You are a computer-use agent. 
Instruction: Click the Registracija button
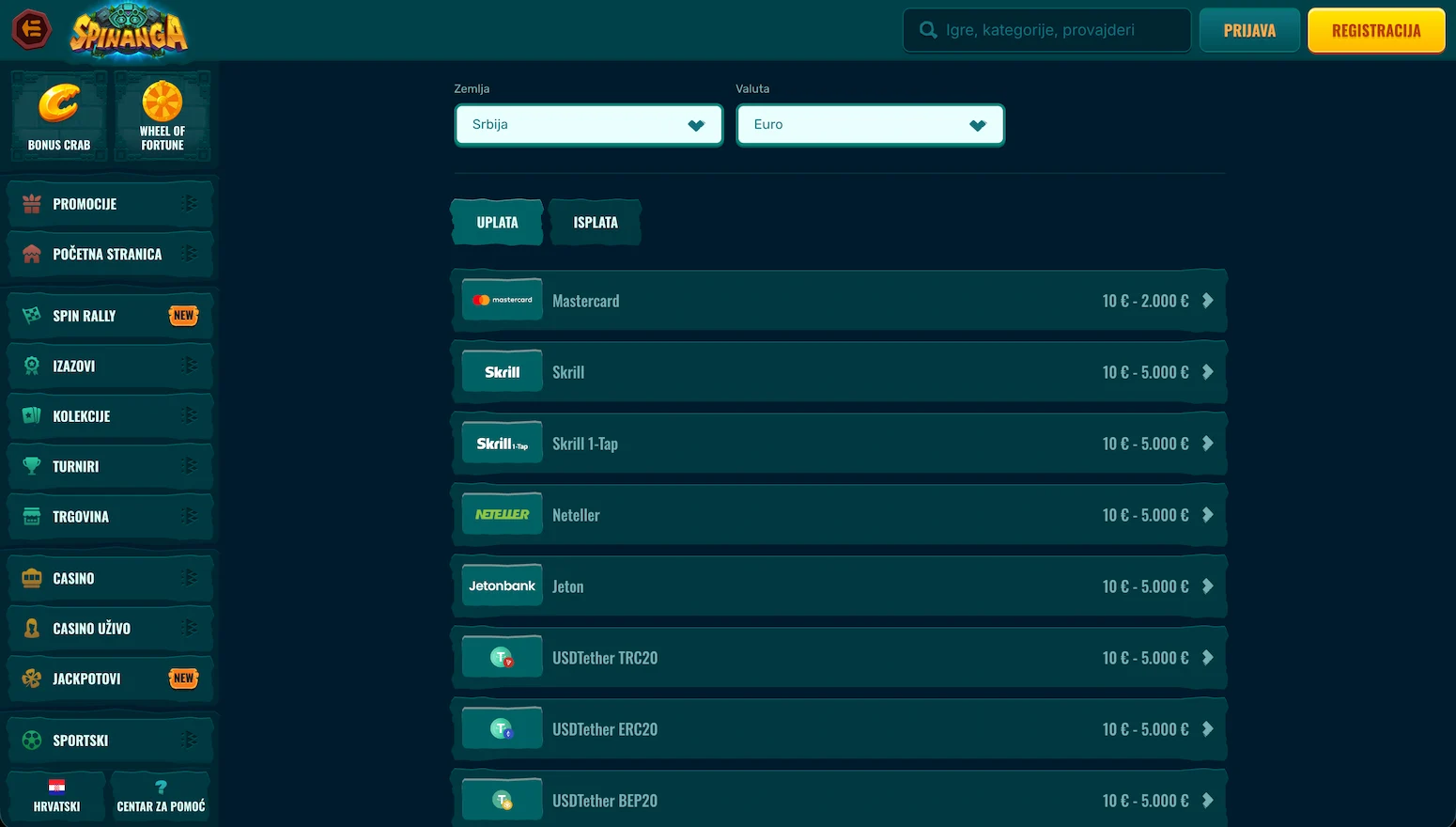[x=1376, y=31]
